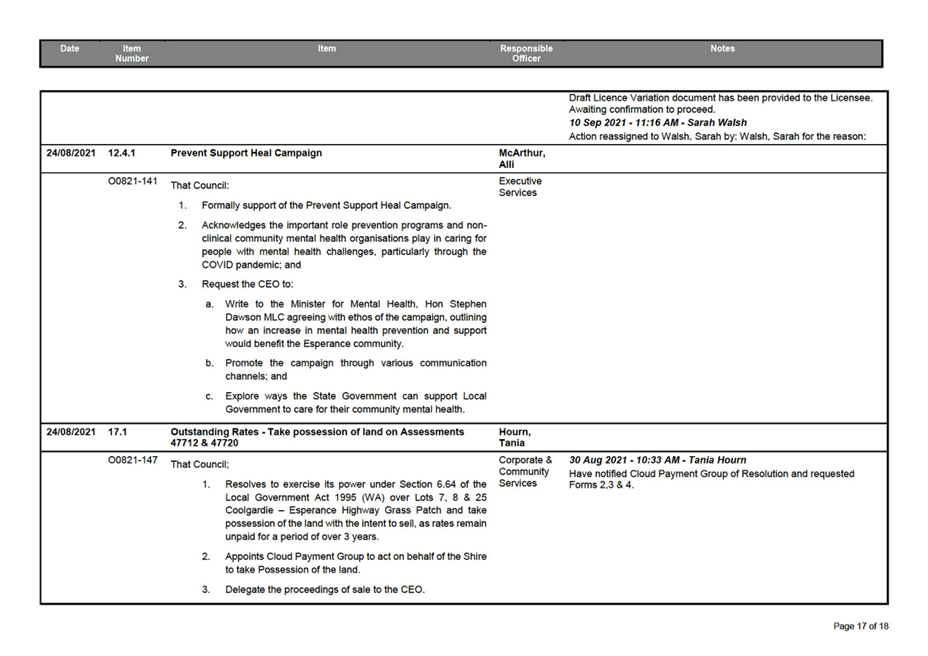Click the Page 17 of 18 footer
This screenshot has width=928, height=656.
tap(860, 626)
